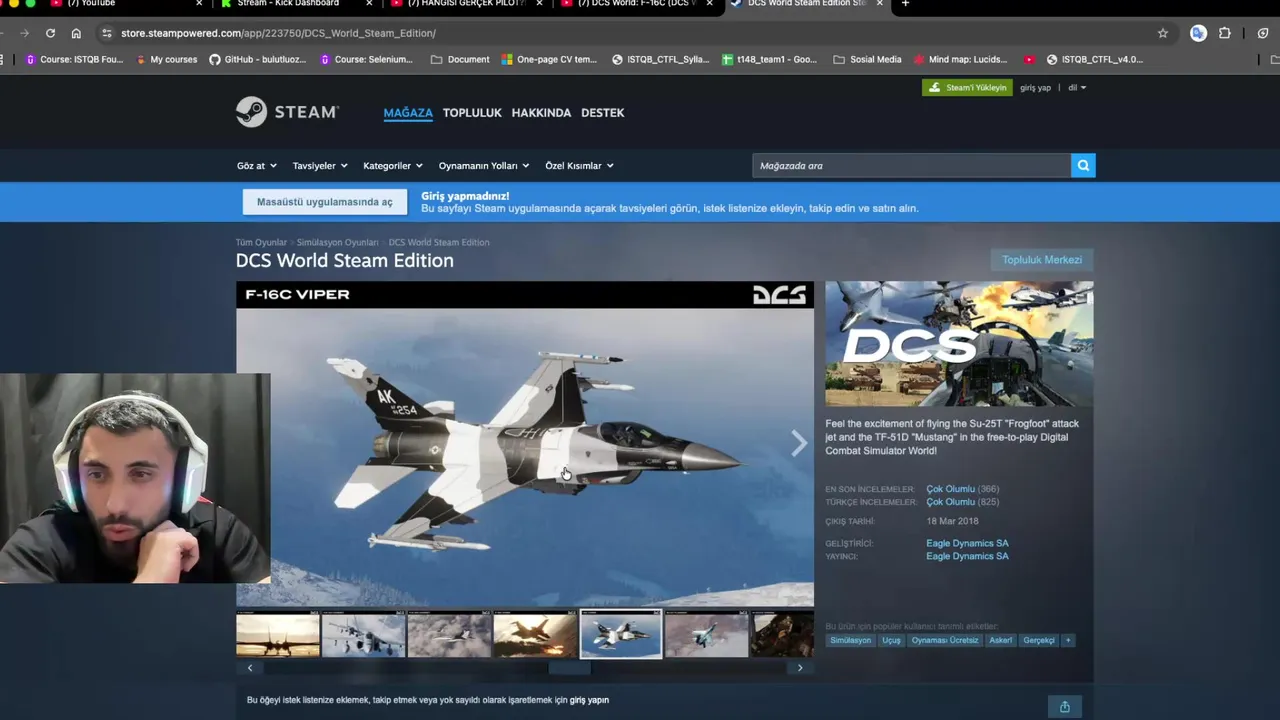This screenshot has height=720, width=1280.
Task: Expand the Tavsiyeler dropdown
Action: (320, 166)
